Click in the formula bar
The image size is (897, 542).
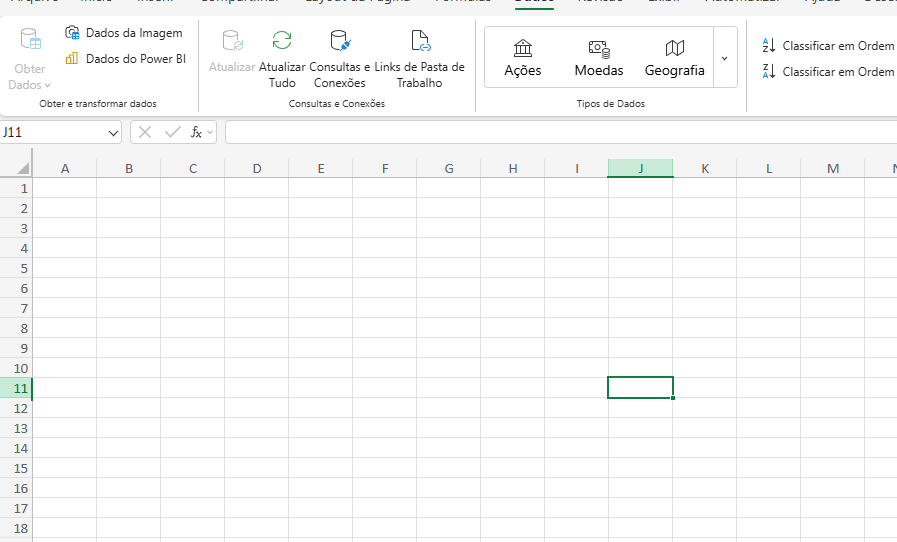tap(561, 132)
